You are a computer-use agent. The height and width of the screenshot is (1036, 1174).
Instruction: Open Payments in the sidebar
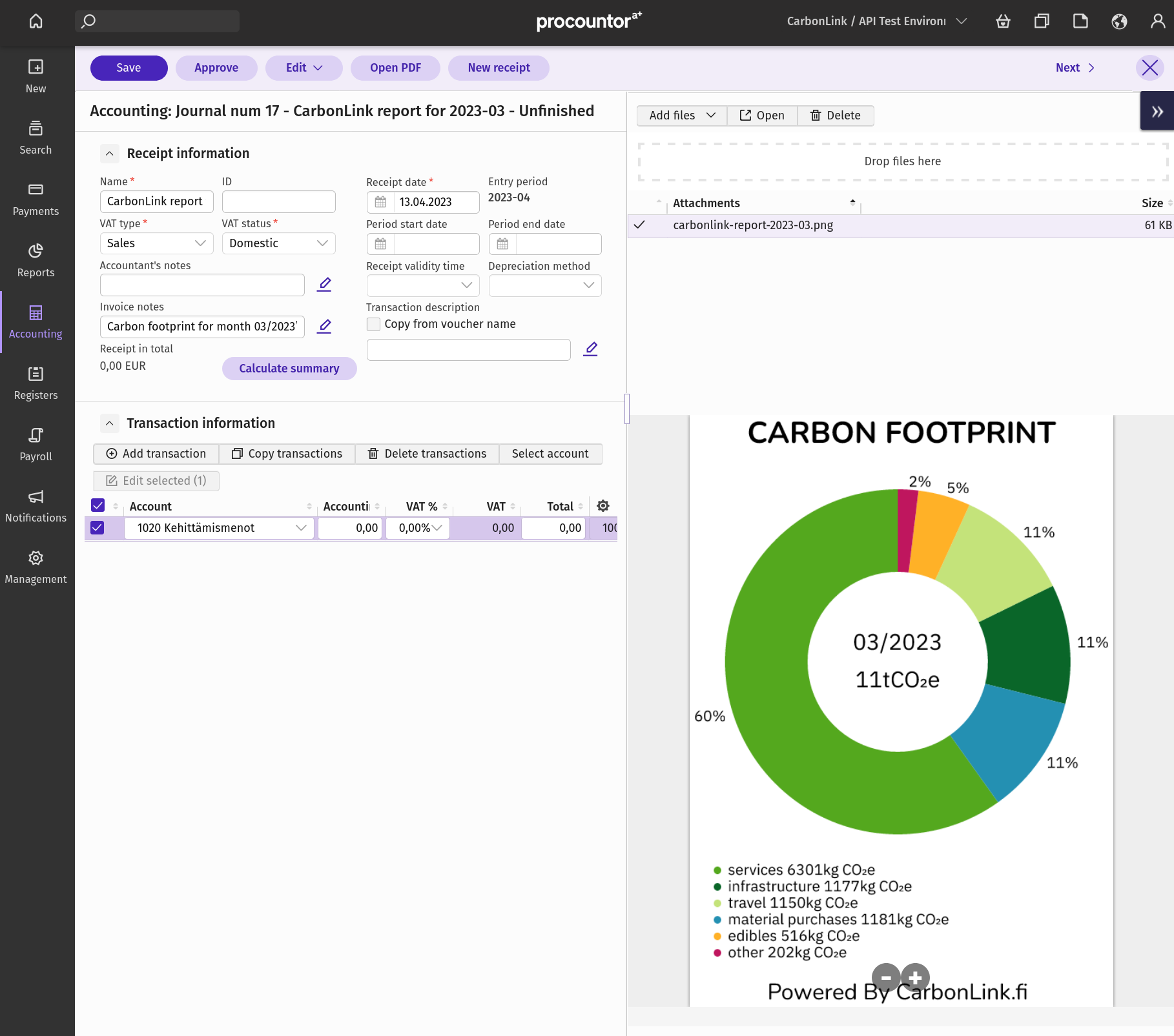point(36,199)
